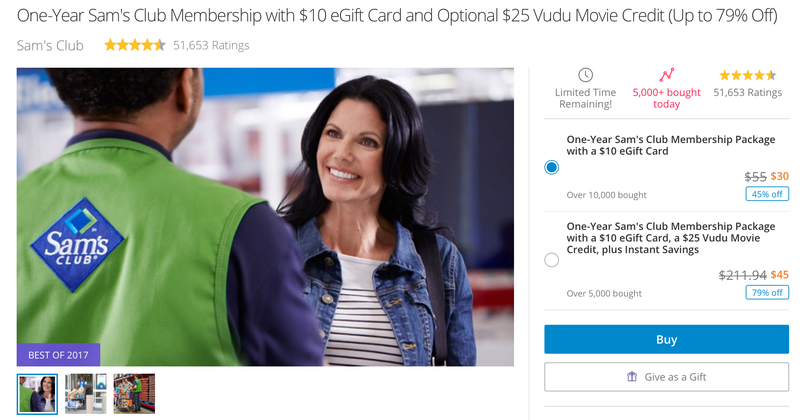This screenshot has height=420, width=800.
Task: Click the star rating above 51,653 Ratings in sidebar
Action: (747, 76)
